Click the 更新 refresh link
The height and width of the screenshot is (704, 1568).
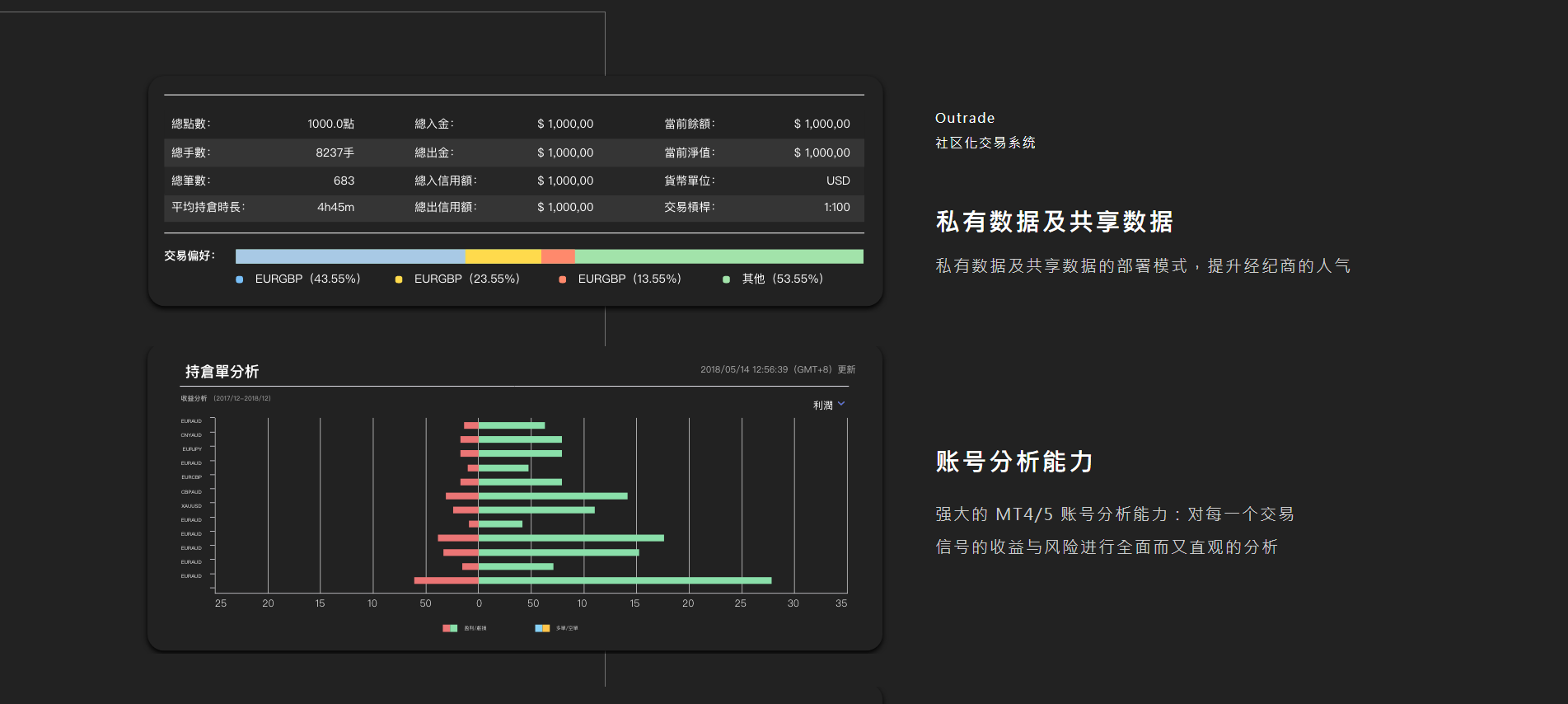pyautogui.click(x=846, y=369)
